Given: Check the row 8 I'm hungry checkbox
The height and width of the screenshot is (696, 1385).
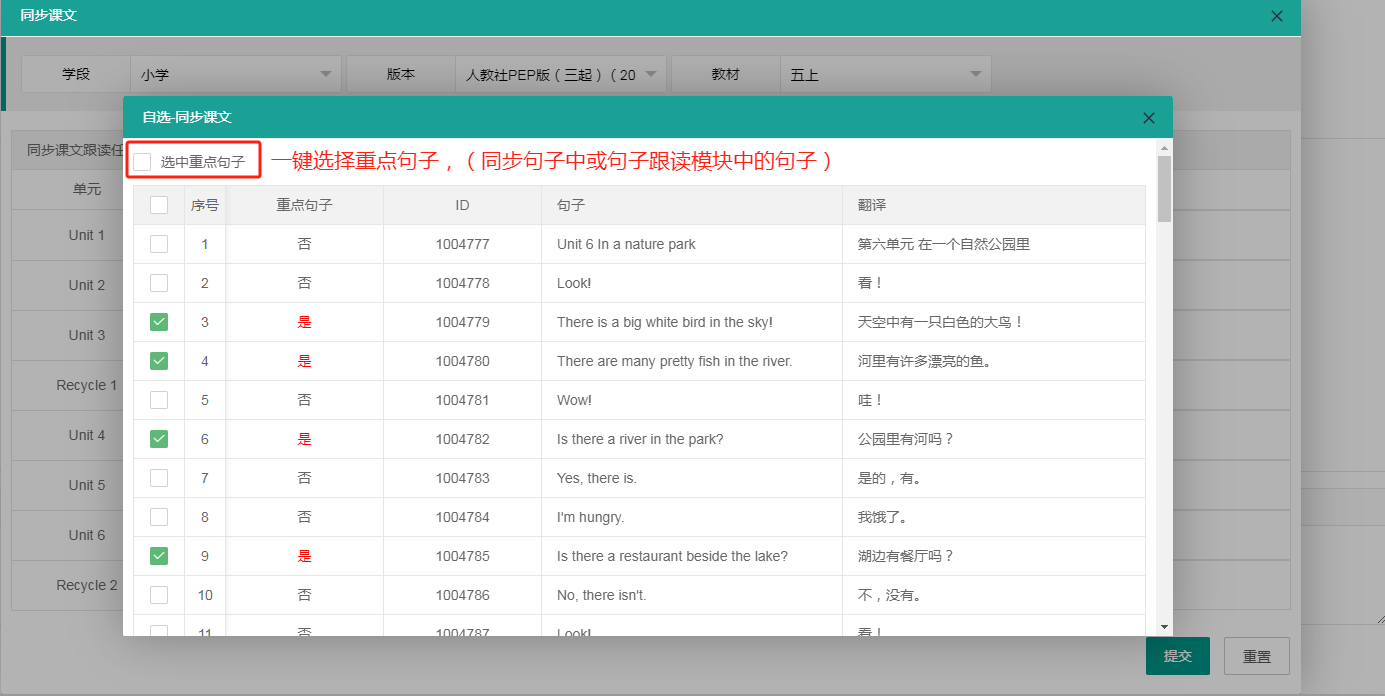Looking at the screenshot, I should pos(159,517).
